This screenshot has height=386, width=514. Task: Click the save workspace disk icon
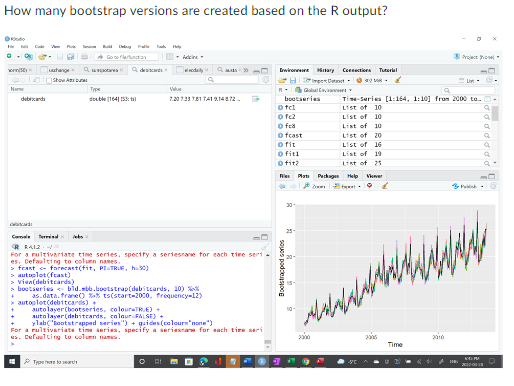point(293,80)
